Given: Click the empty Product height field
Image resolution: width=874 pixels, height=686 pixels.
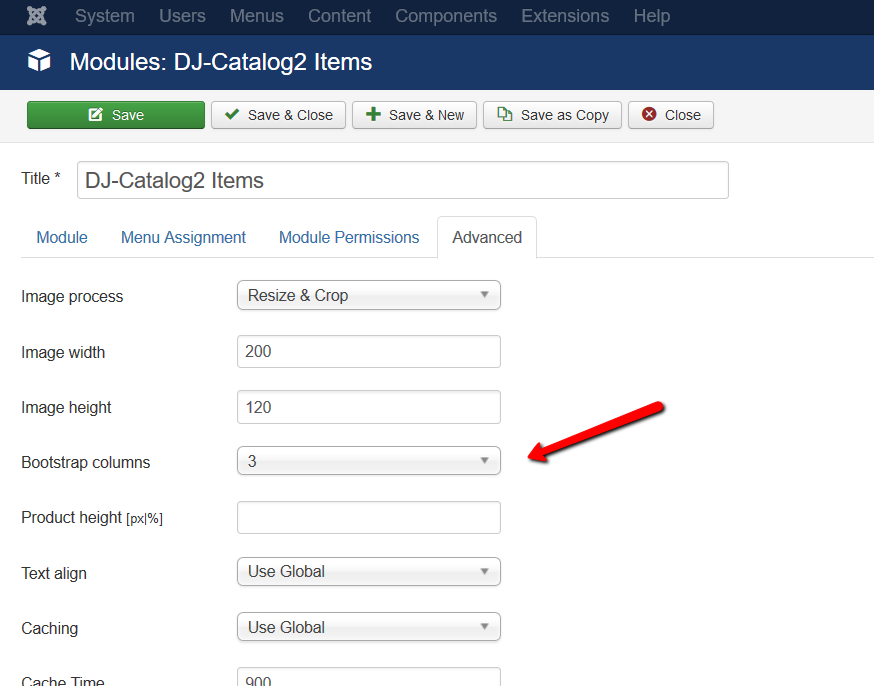Looking at the screenshot, I should click(368, 518).
